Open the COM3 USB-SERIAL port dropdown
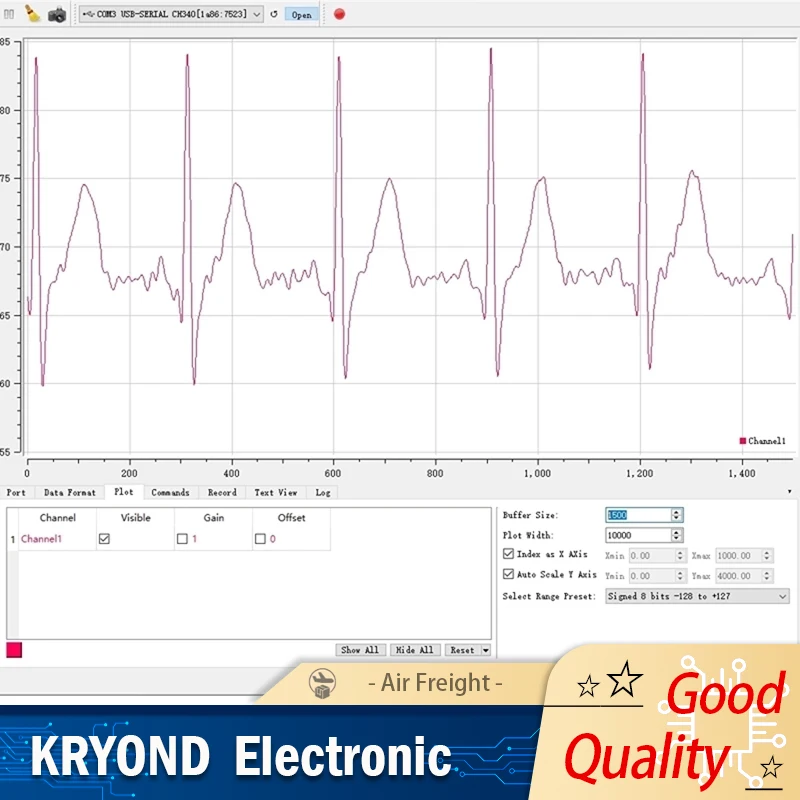 click(x=171, y=14)
